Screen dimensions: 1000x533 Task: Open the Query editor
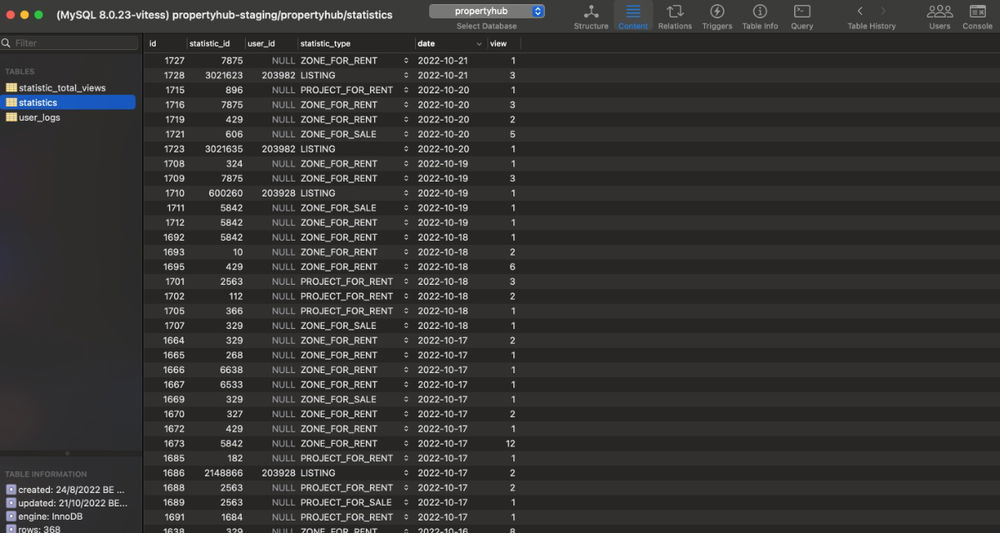coord(802,15)
